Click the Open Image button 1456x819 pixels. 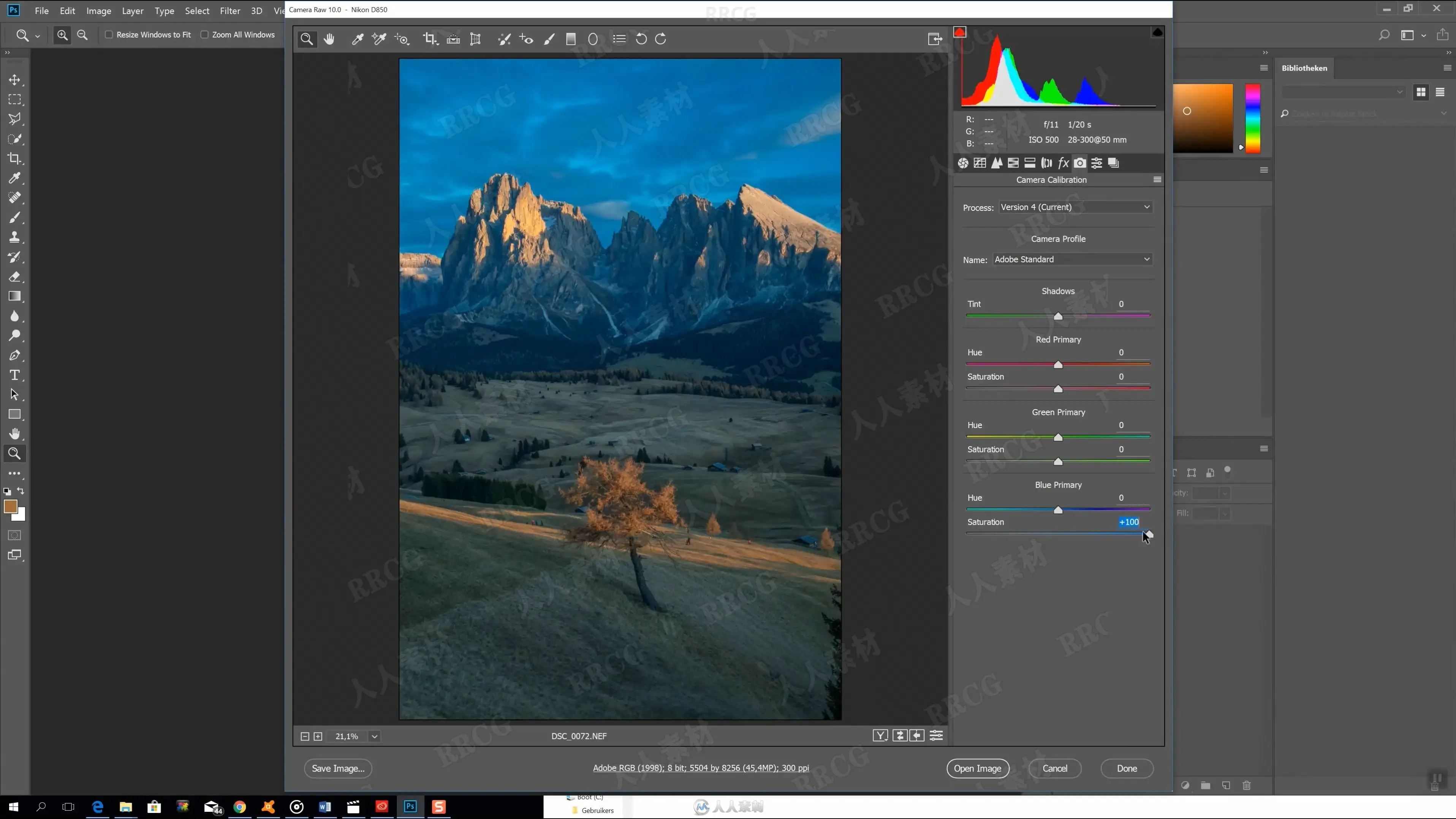977,769
